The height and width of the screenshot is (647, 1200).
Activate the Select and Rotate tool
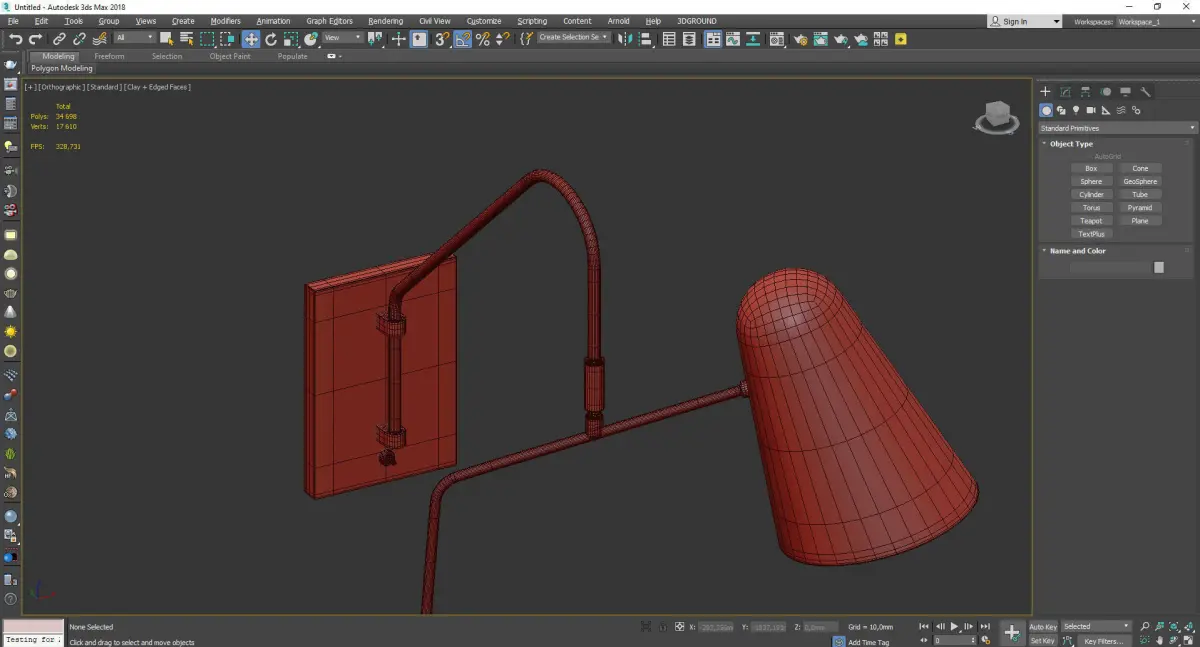pyautogui.click(x=271, y=39)
